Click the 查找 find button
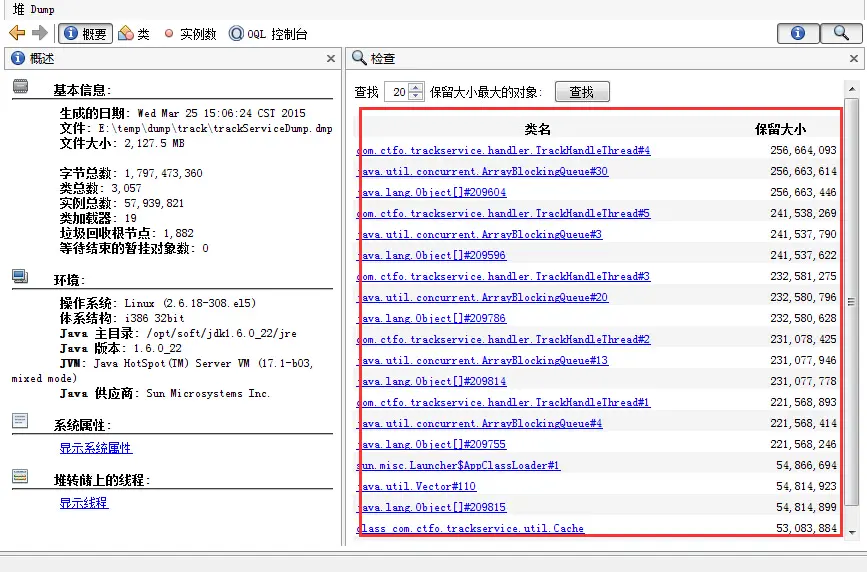Image resolution: width=867 pixels, height=572 pixels. point(582,92)
